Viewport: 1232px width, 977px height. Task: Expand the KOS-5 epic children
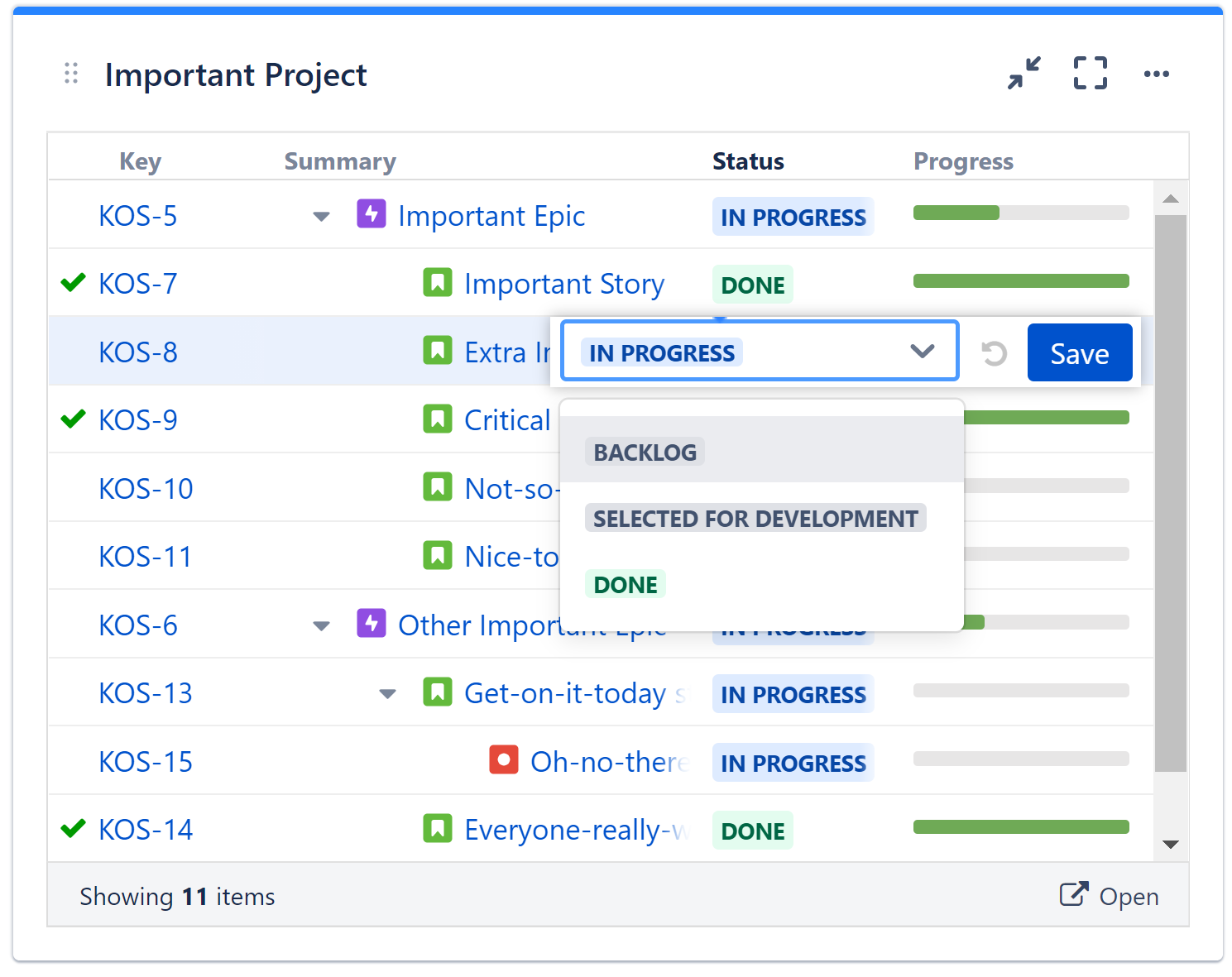tap(321, 216)
